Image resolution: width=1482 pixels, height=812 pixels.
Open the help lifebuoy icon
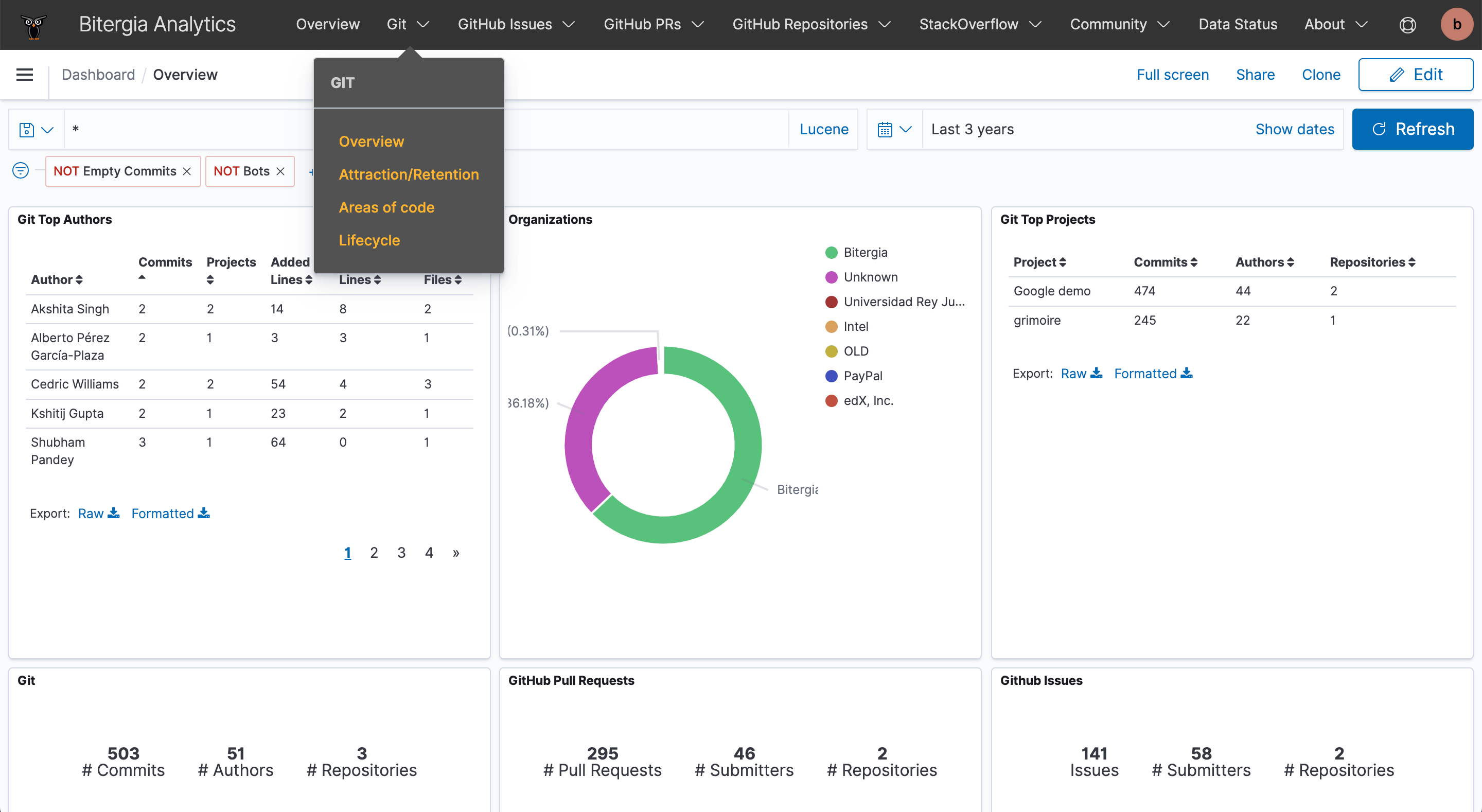[x=1407, y=25]
